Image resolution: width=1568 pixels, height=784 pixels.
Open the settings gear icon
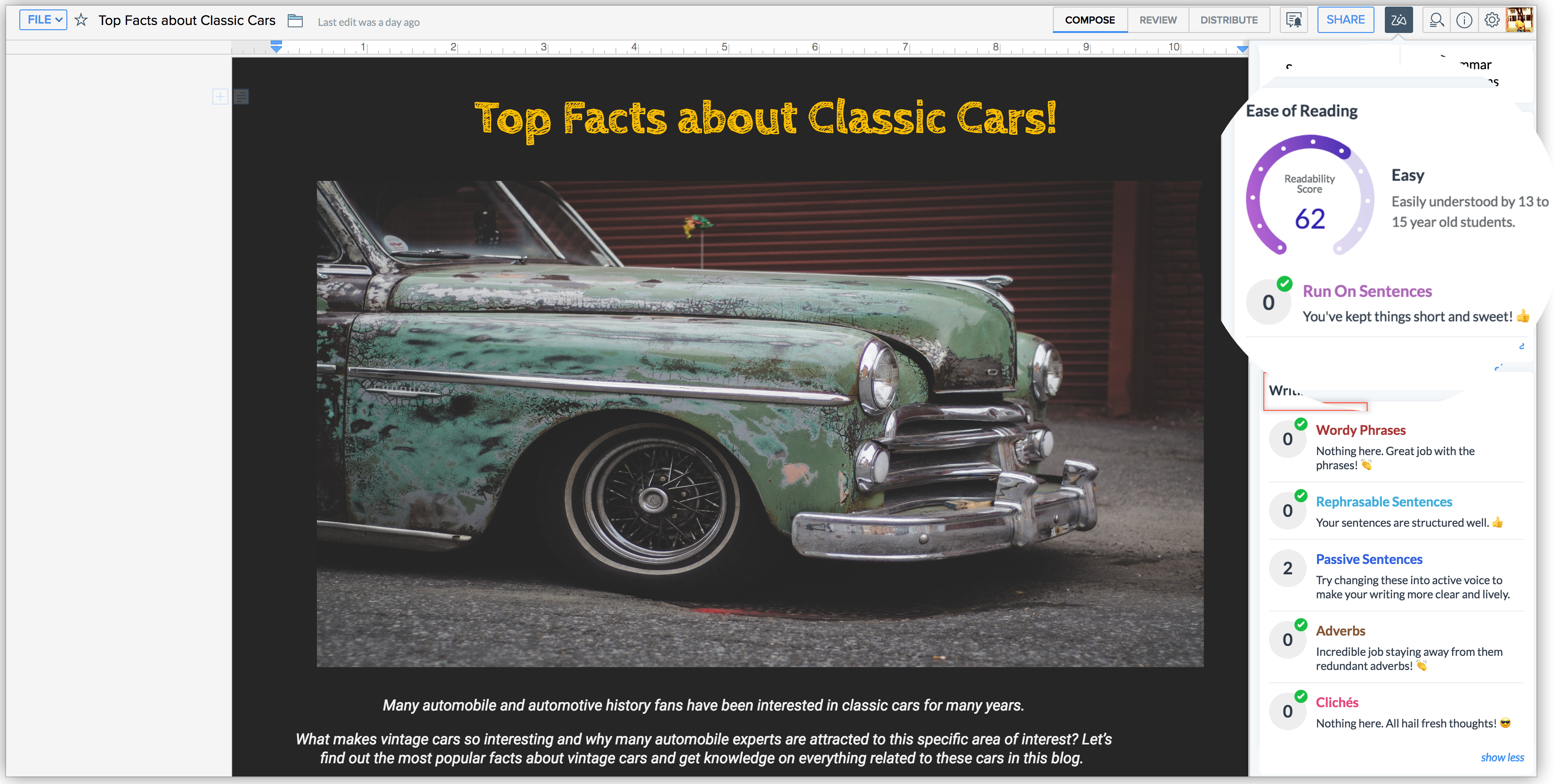[x=1491, y=20]
